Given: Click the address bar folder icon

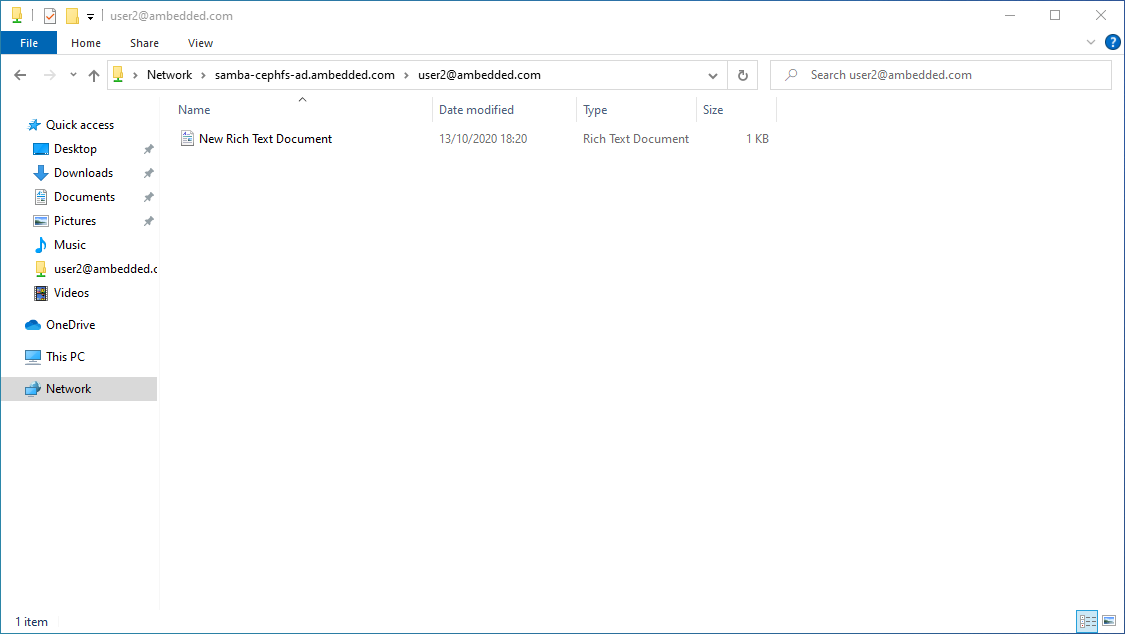Looking at the screenshot, I should (x=118, y=75).
